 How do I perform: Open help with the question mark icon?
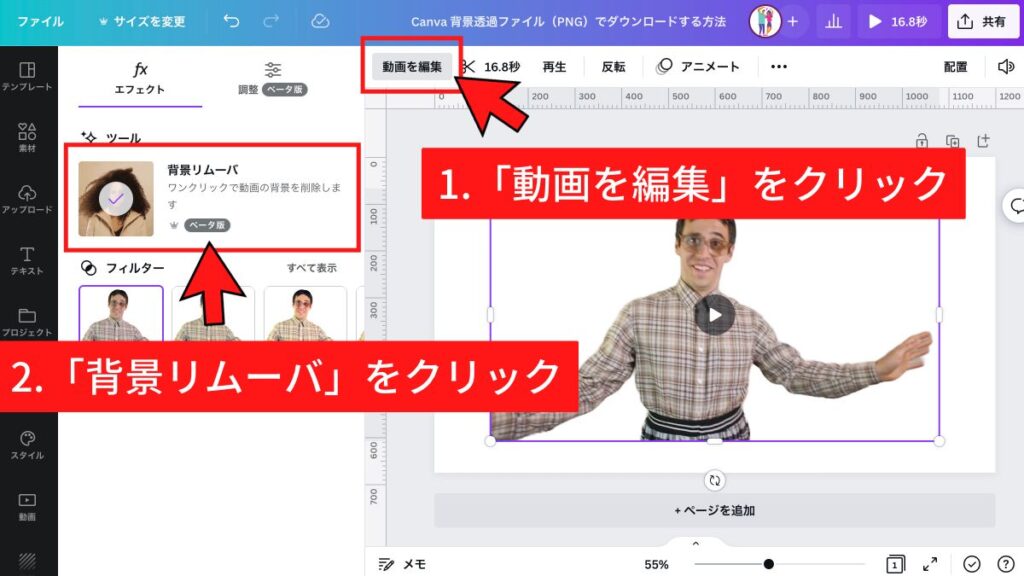click(x=1006, y=564)
